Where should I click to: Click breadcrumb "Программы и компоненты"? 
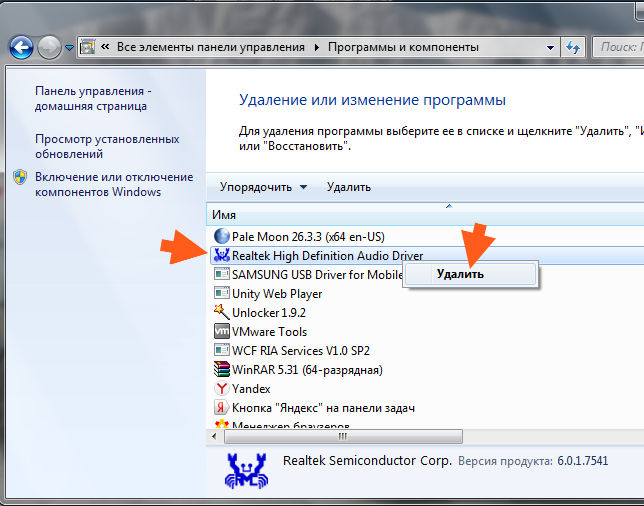403,47
